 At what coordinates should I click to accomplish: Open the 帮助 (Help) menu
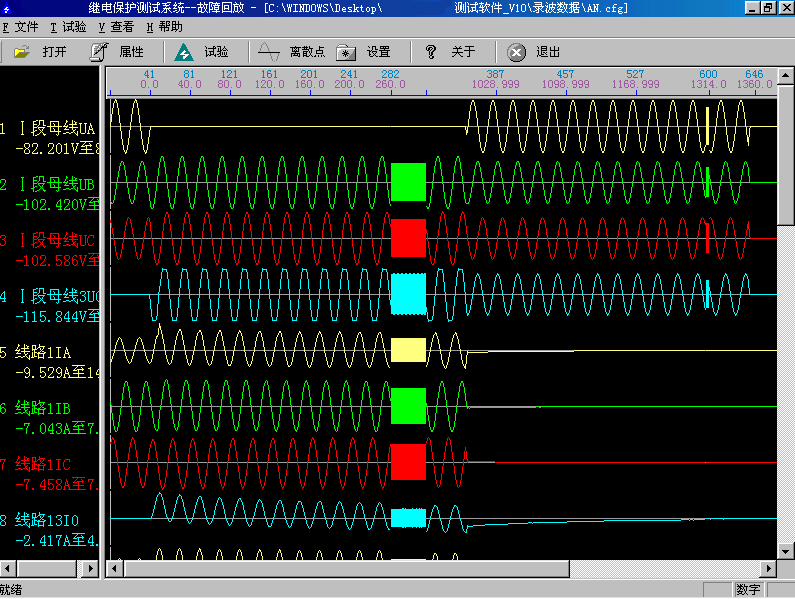164,27
